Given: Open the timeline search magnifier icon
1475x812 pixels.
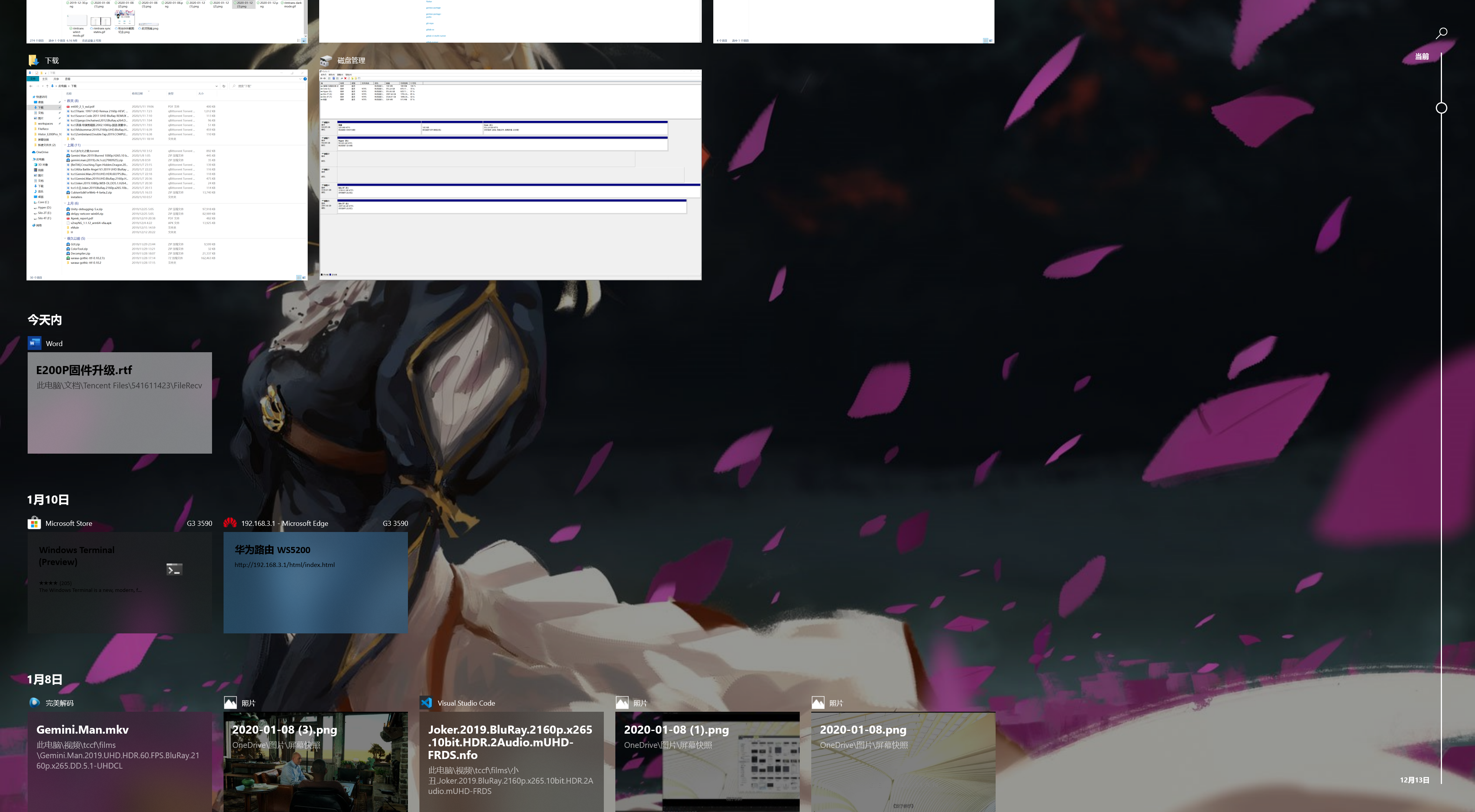Looking at the screenshot, I should (x=1442, y=33).
